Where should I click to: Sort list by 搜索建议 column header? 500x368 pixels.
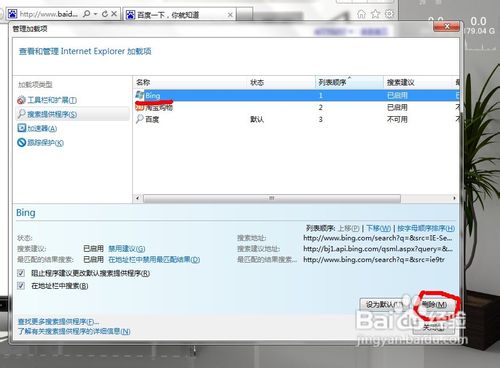coord(419,82)
